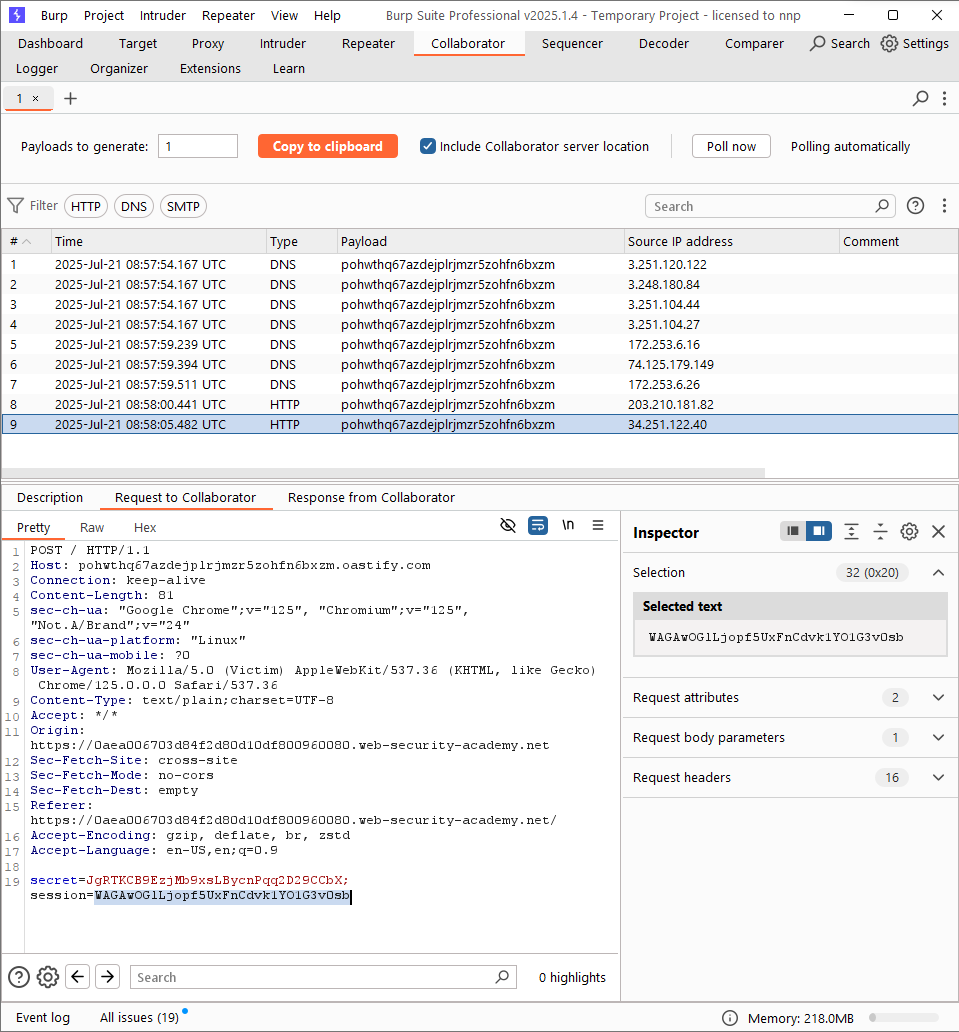Sort interactions by Payload column header
959x1032 pixels.
480,242
